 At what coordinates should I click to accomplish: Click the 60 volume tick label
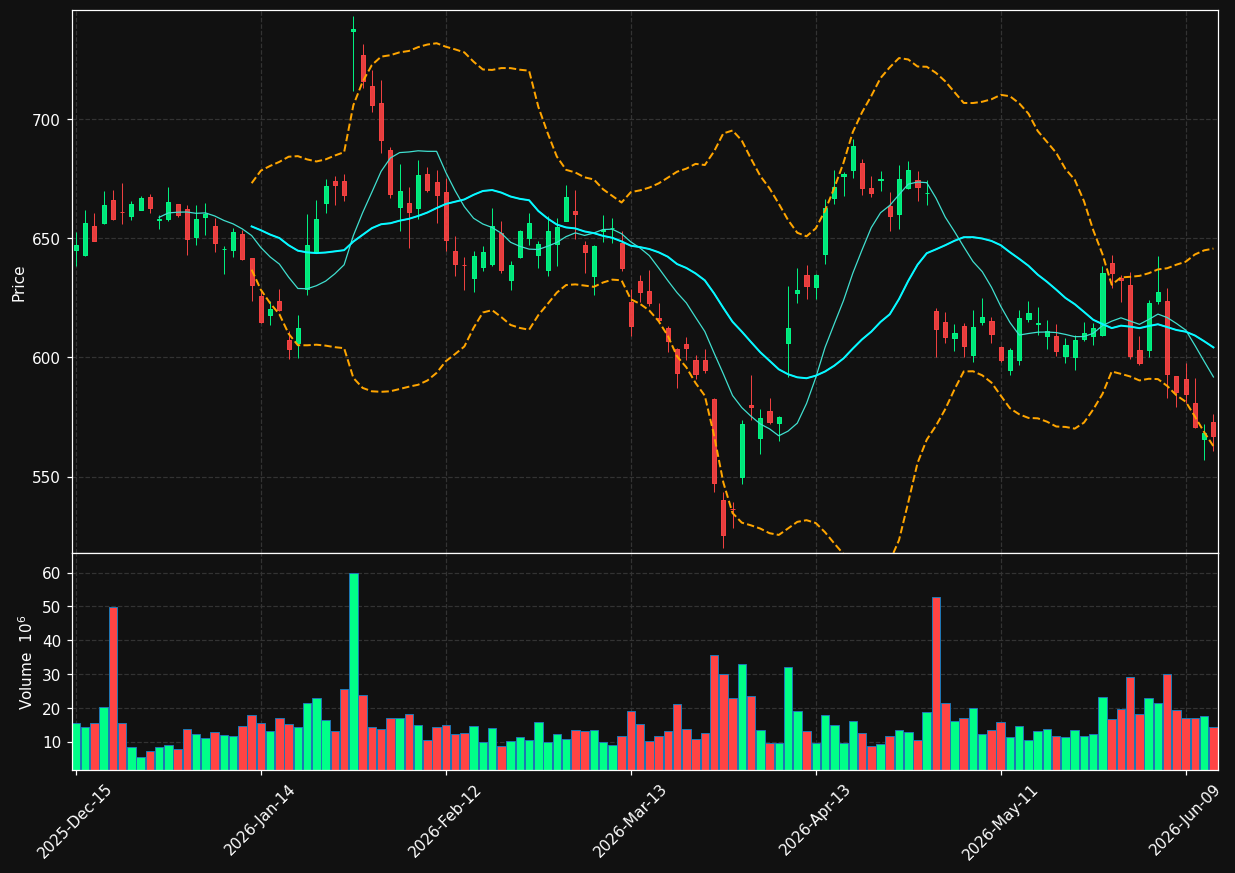pyautogui.click(x=52, y=573)
